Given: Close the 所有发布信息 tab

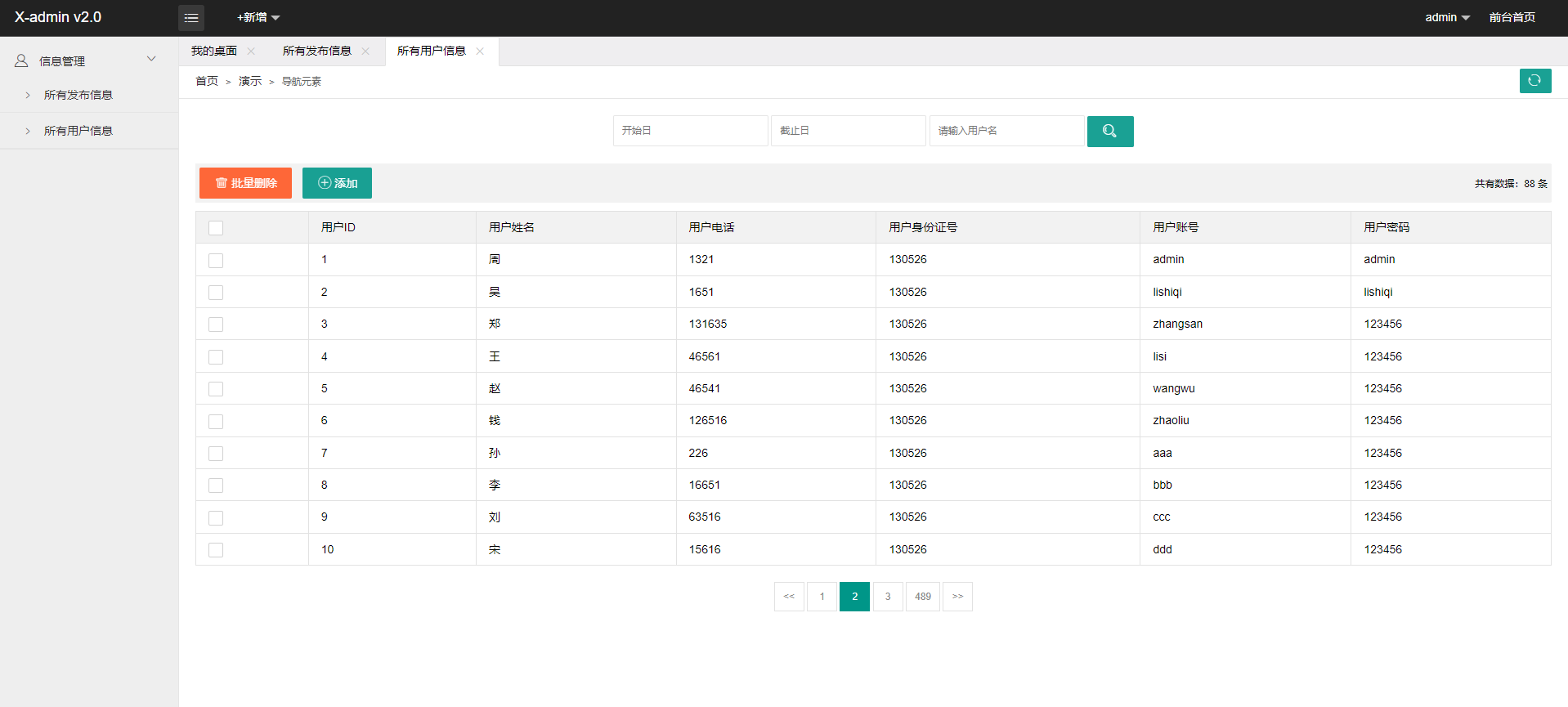Looking at the screenshot, I should [x=365, y=51].
